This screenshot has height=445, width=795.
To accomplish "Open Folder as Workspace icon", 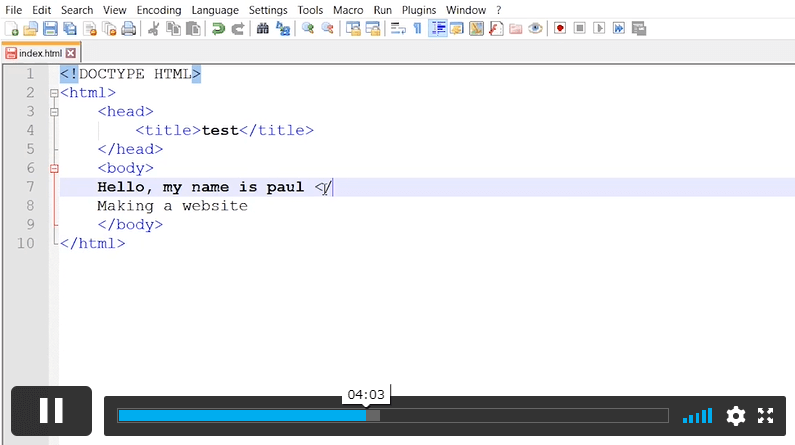I will 516,29.
